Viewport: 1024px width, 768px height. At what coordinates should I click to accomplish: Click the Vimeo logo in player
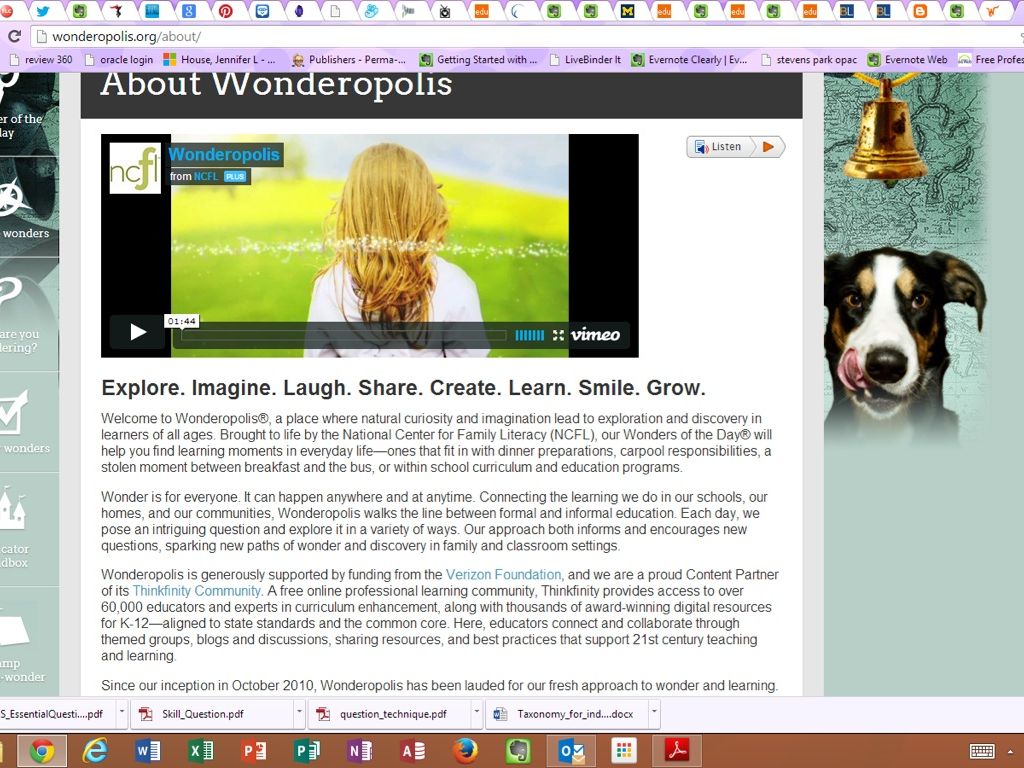click(x=595, y=335)
